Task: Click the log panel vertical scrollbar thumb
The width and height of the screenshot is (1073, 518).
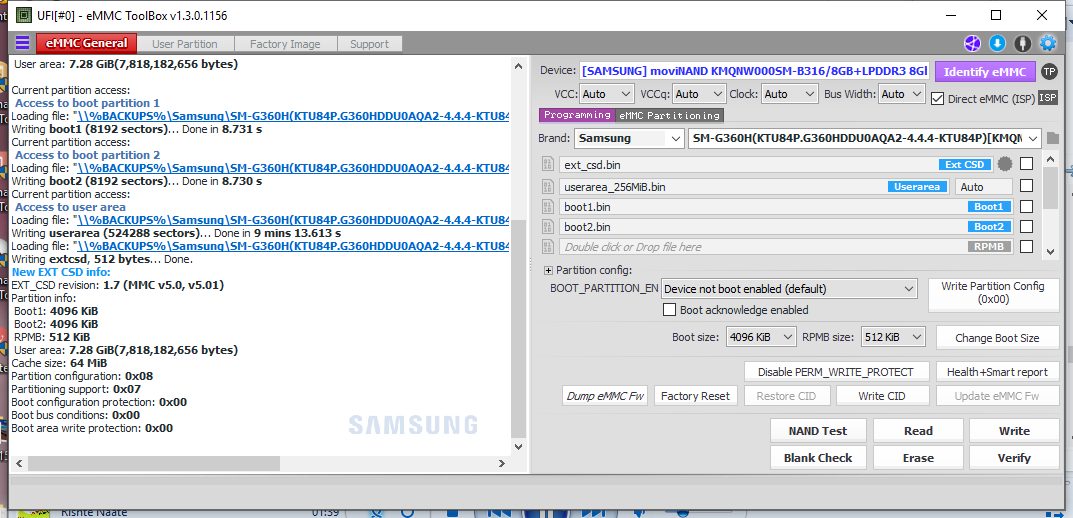Action: point(519,328)
